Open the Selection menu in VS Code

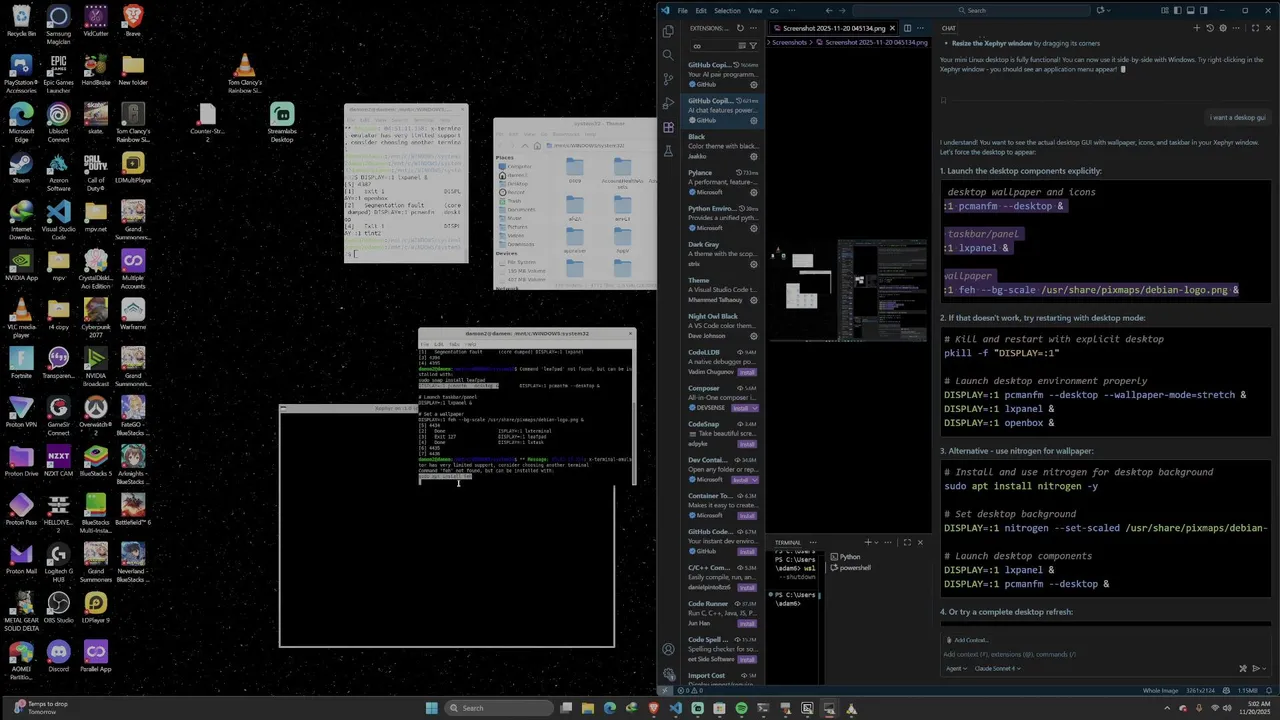point(727,10)
